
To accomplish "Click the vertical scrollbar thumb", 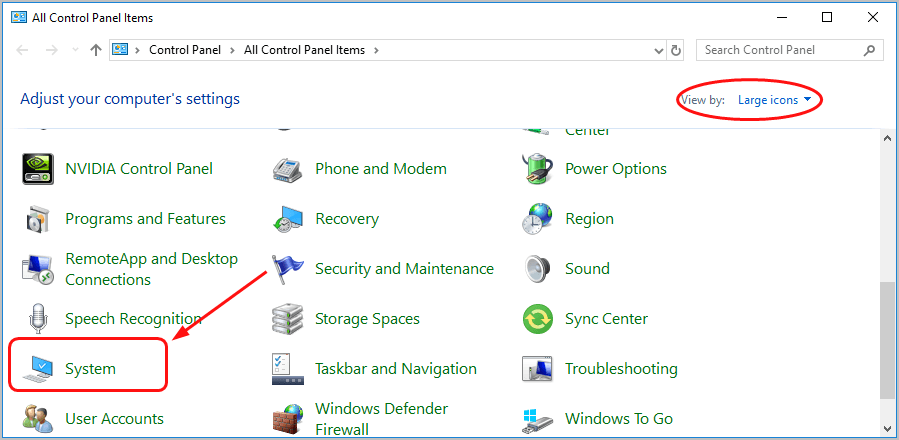I will (x=886, y=341).
